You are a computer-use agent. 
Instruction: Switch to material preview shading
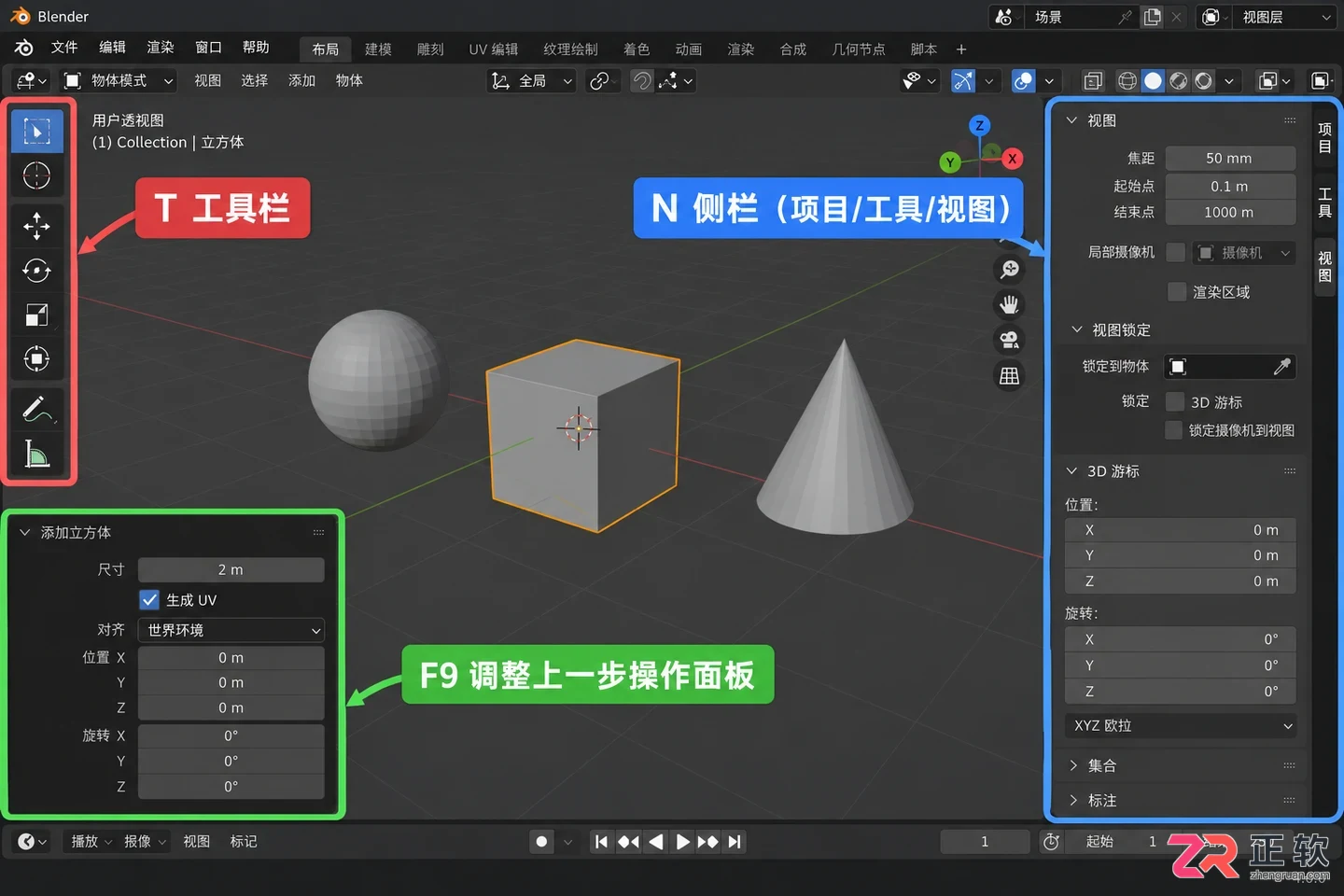coord(1179,81)
